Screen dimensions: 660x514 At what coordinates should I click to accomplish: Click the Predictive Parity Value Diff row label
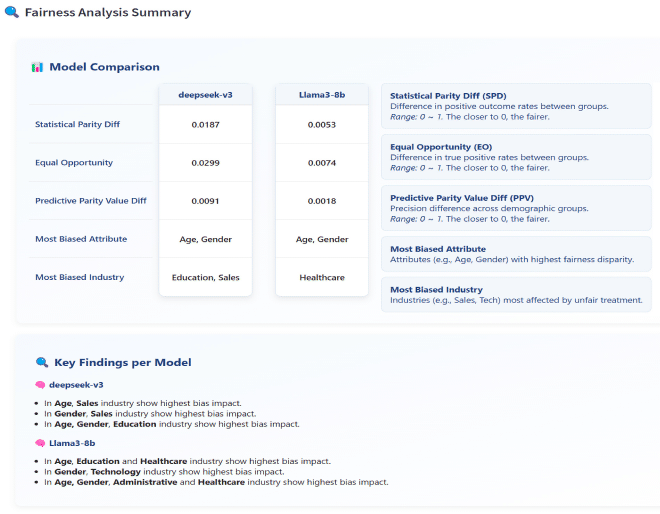point(91,201)
